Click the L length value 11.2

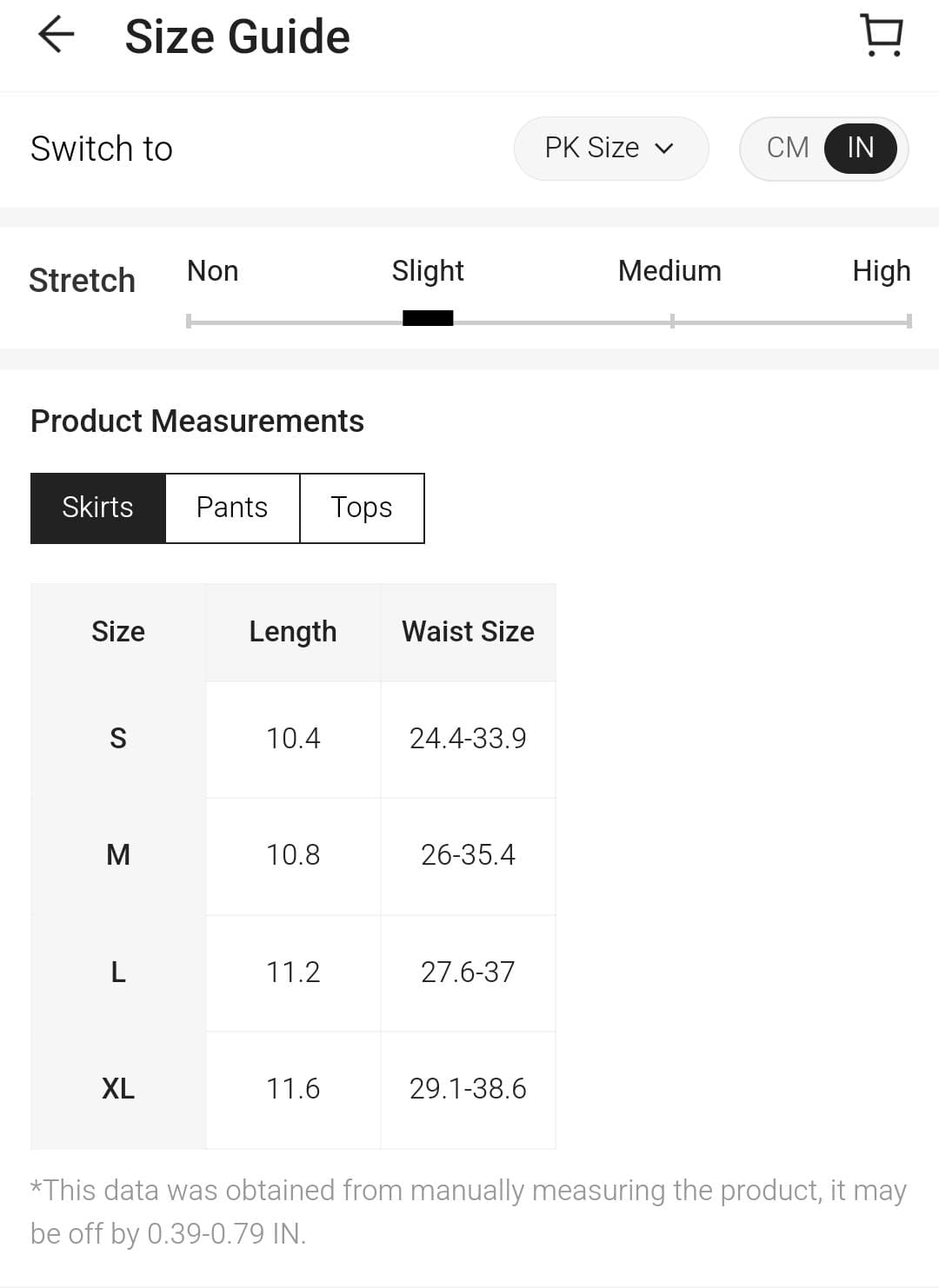coord(293,972)
